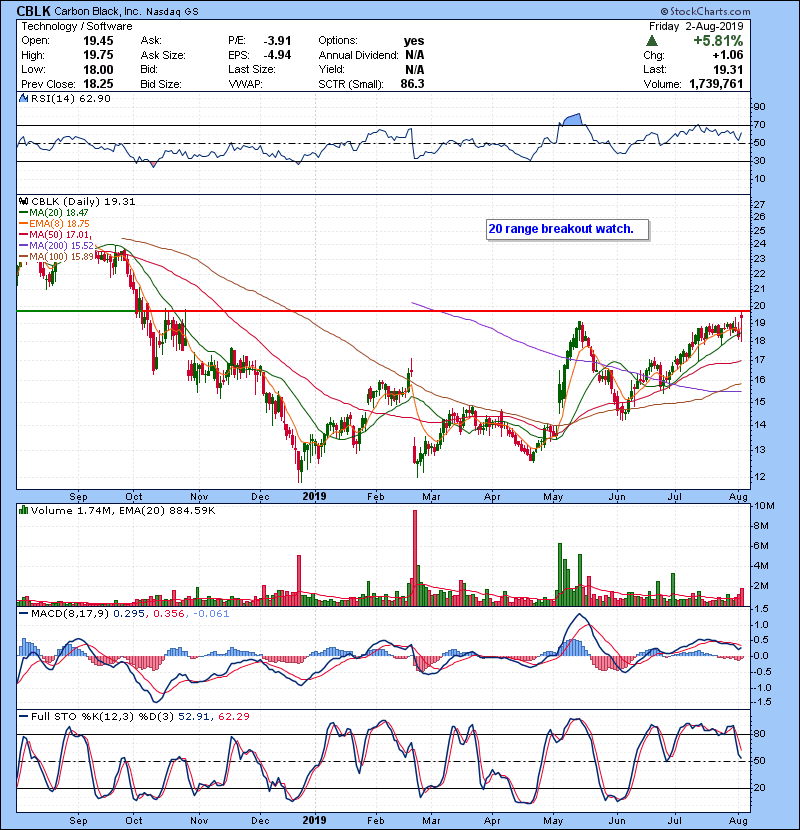Screen dimensions: 800x830
Task: Click the SCTR (Small) value 86.3
Action: 412,84
